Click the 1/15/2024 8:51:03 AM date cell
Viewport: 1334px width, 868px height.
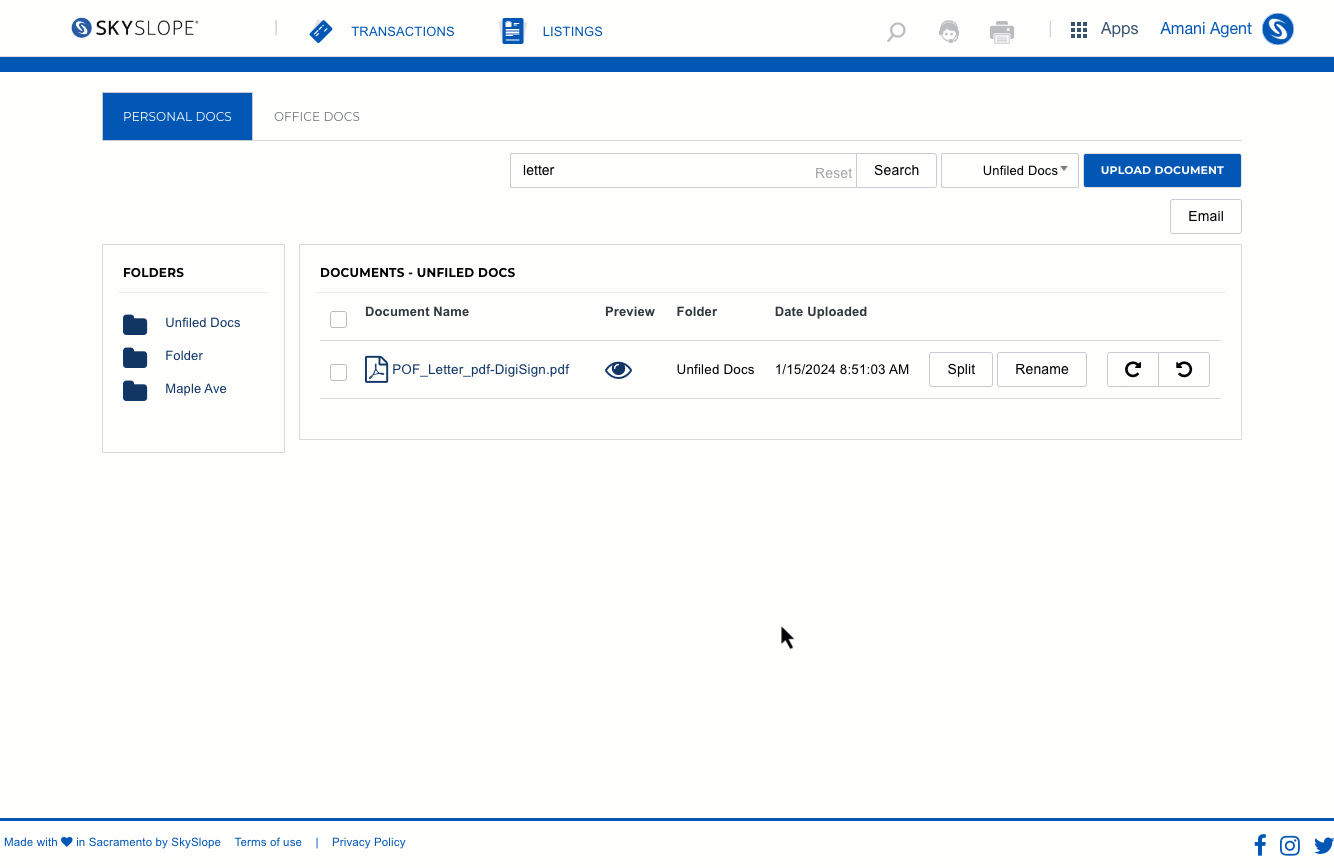click(x=842, y=369)
